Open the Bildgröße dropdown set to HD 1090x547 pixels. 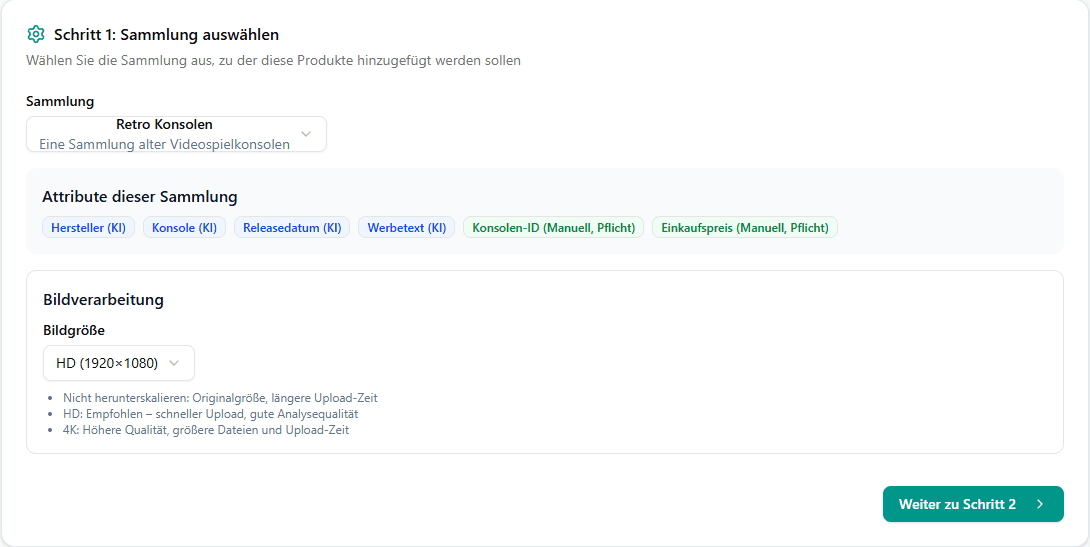[118, 363]
